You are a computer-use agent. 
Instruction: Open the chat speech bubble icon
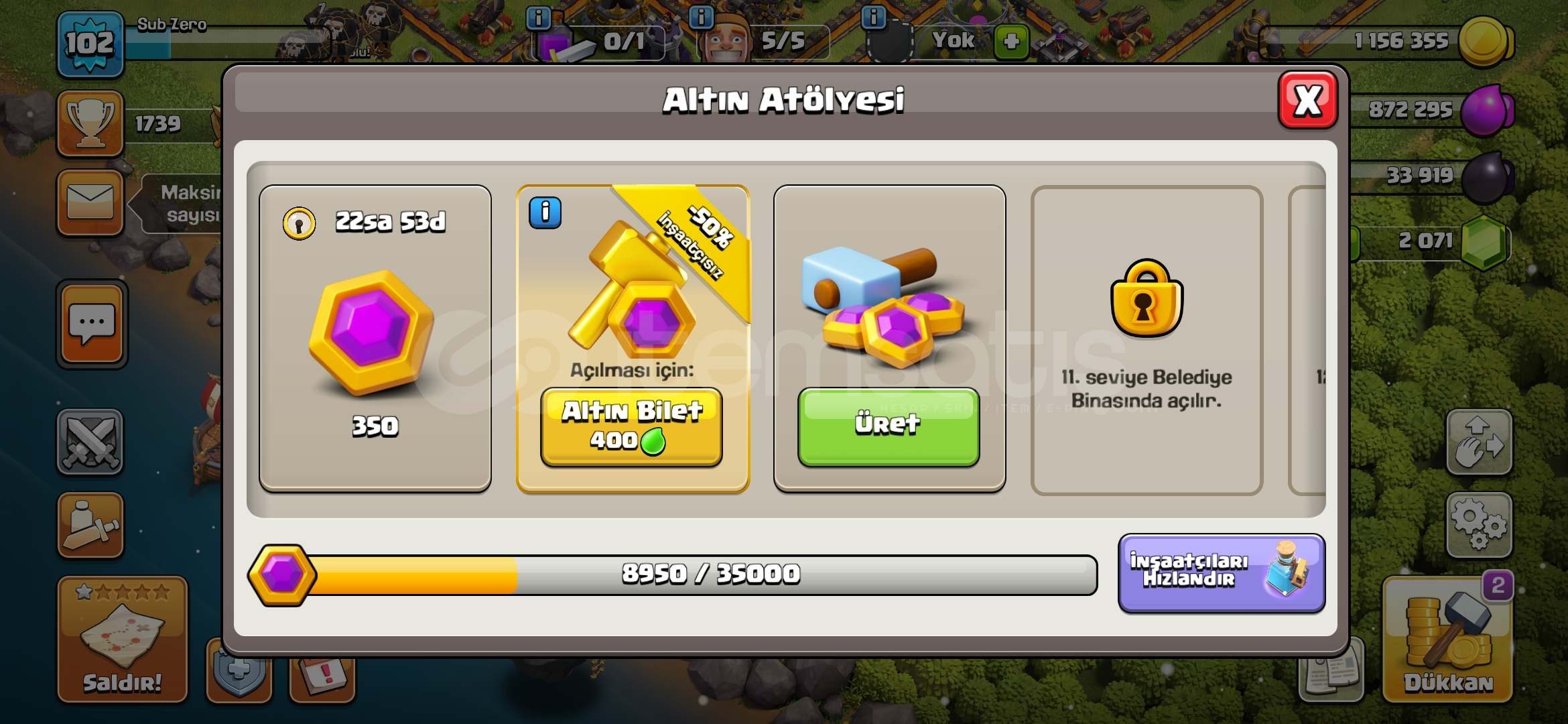92,324
